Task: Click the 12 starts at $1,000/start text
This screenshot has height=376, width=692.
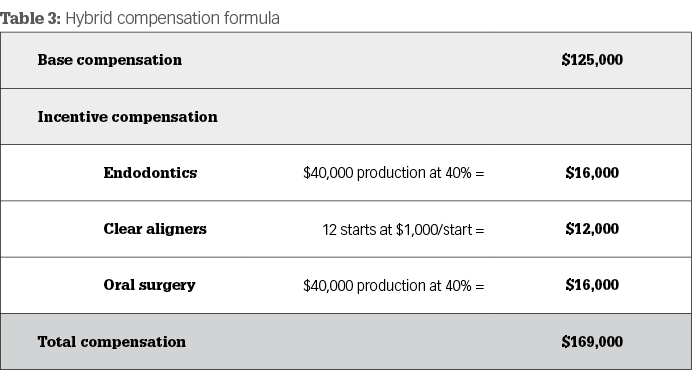Action: click(403, 229)
